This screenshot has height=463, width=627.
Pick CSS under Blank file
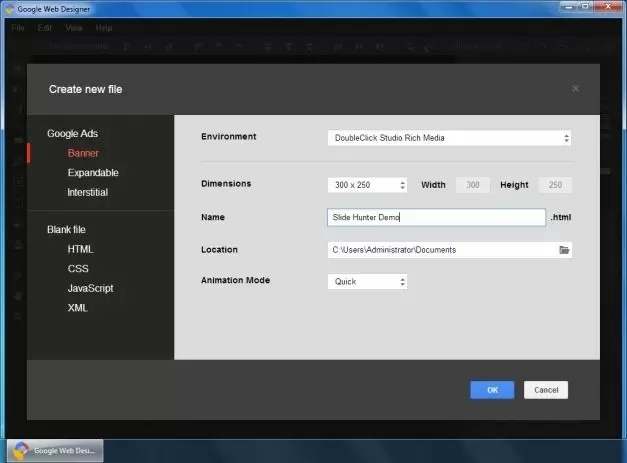pyautogui.click(x=78, y=269)
